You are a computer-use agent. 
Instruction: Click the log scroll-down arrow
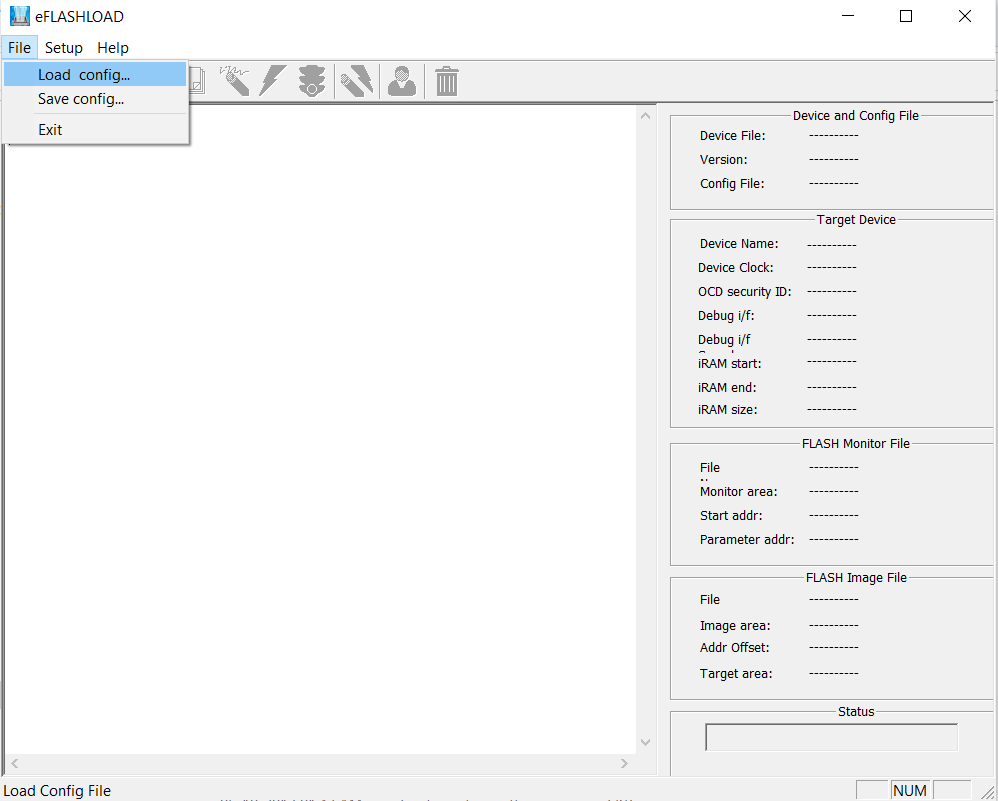click(x=645, y=742)
